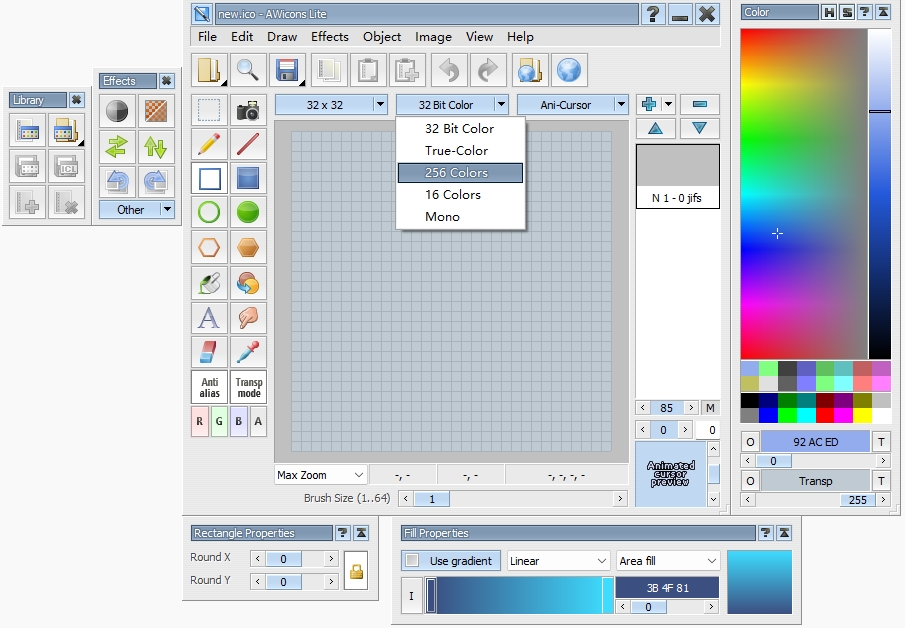
Task: Open the Effects menu
Action: 330,36
